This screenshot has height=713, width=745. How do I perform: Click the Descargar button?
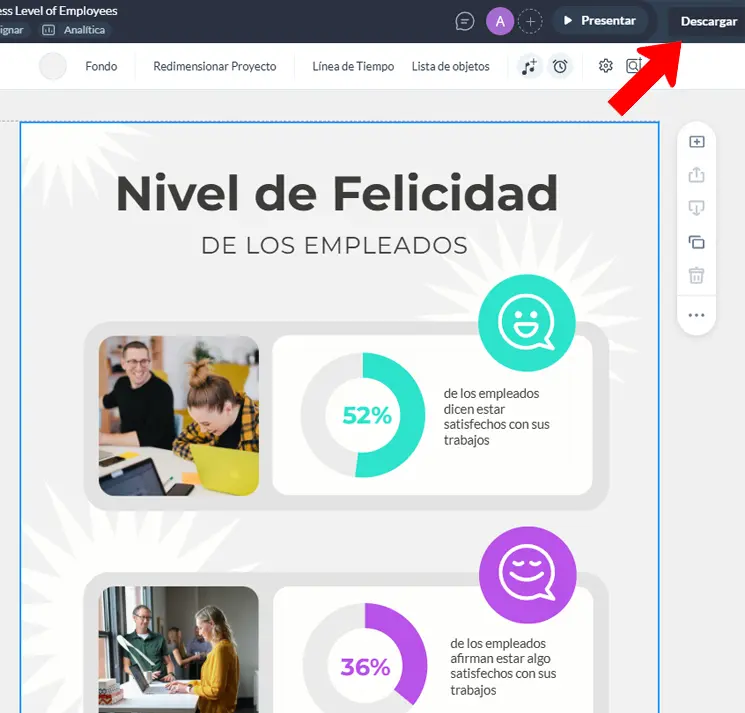[708, 21]
